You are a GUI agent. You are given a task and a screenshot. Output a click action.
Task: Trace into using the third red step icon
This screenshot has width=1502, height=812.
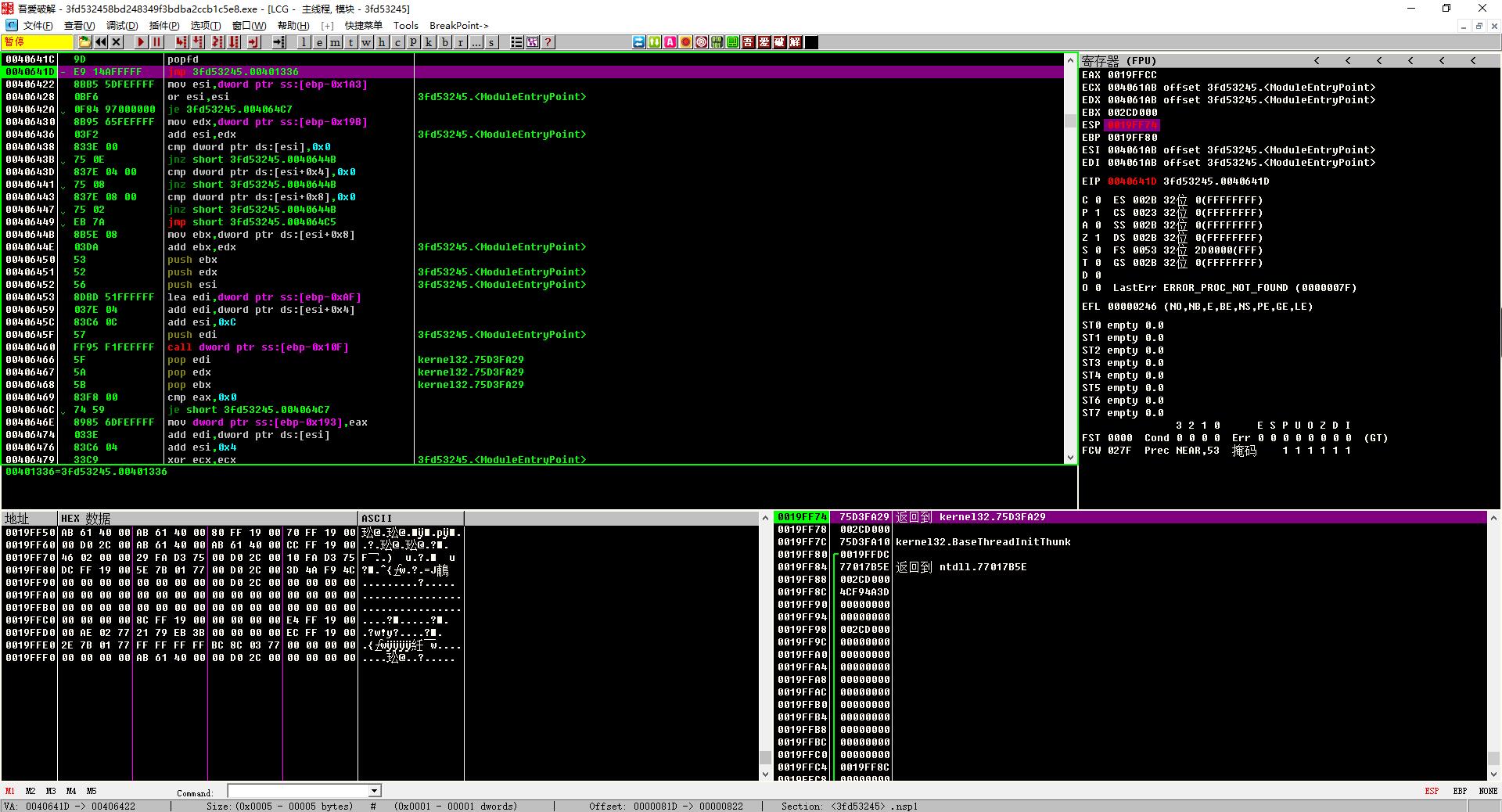tap(217, 42)
